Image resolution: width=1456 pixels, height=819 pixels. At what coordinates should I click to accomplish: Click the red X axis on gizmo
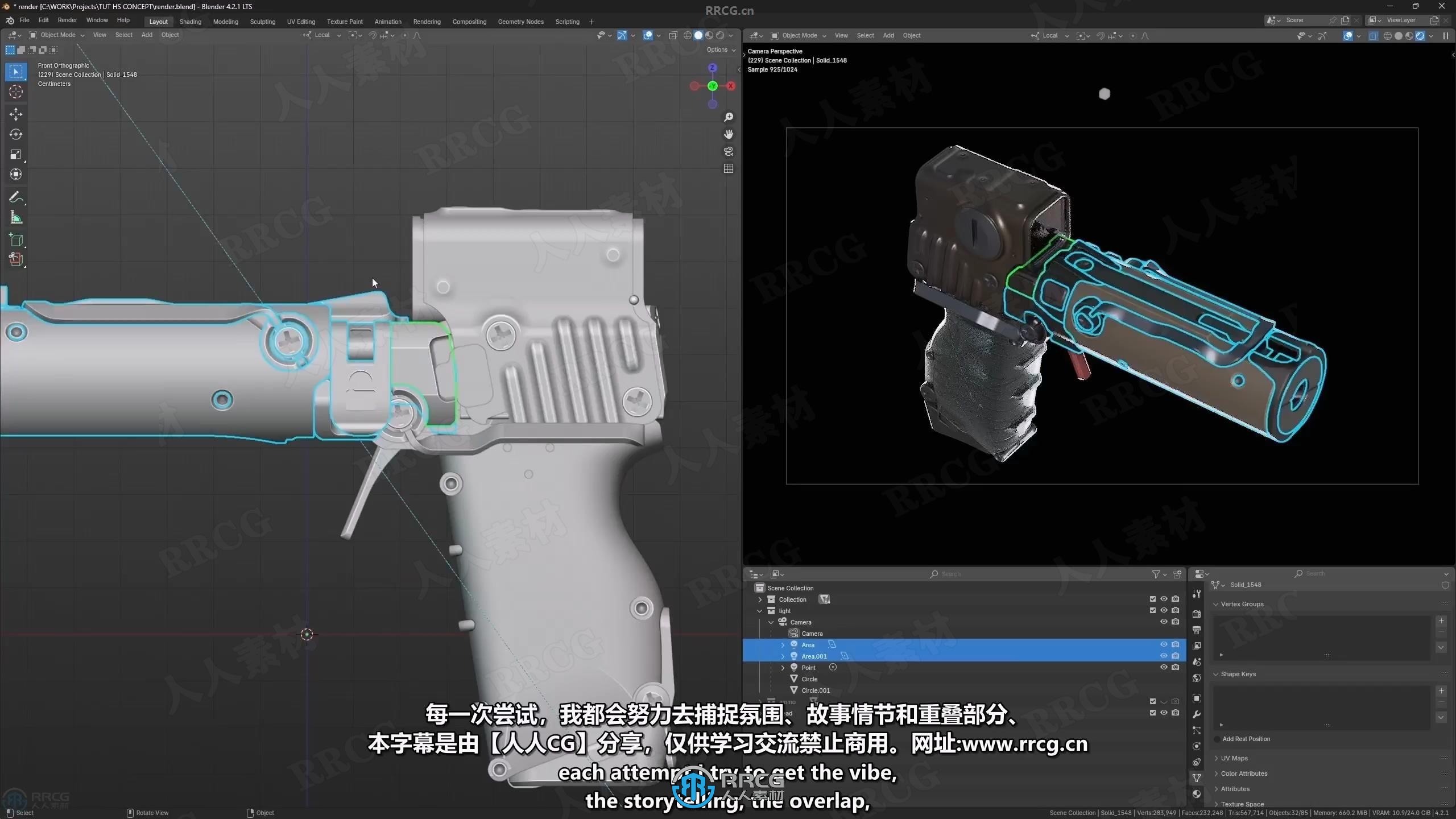point(731,86)
